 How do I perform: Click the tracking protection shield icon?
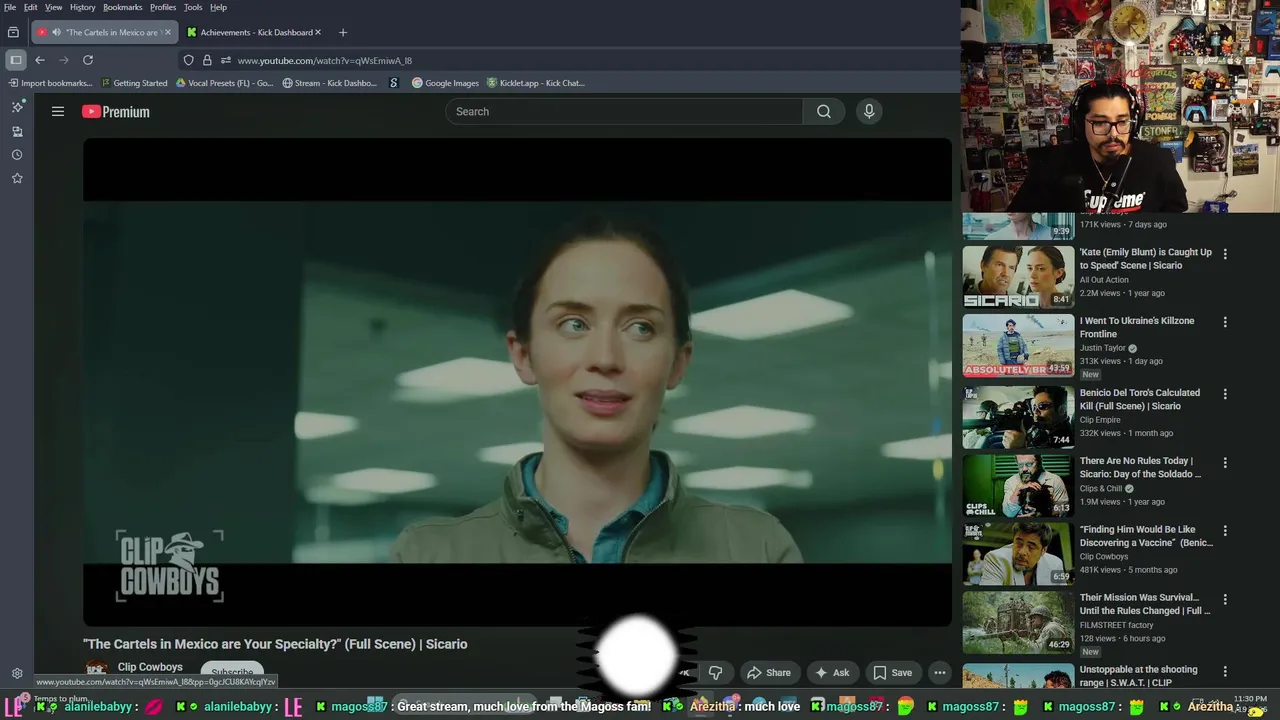(188, 60)
